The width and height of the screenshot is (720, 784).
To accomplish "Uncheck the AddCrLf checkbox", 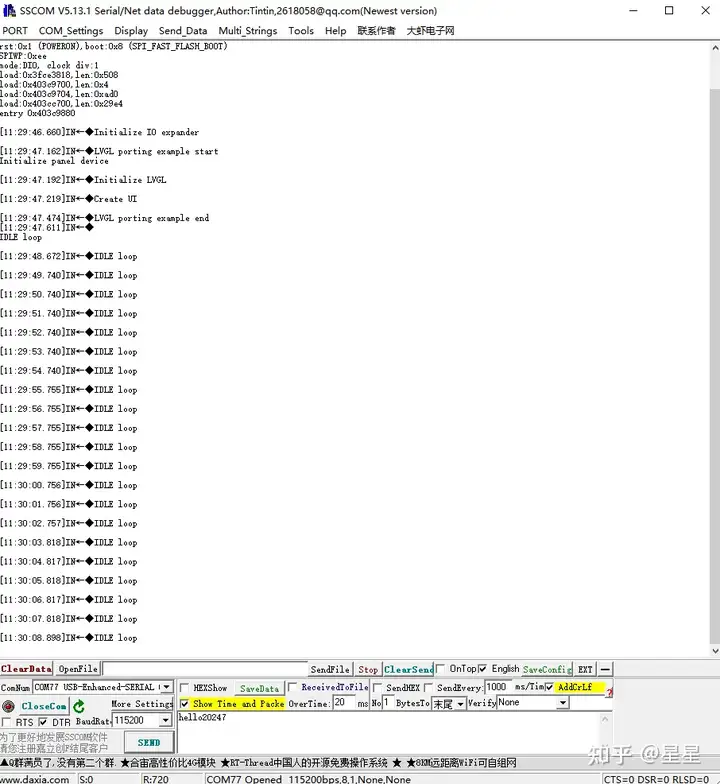I will [550, 687].
